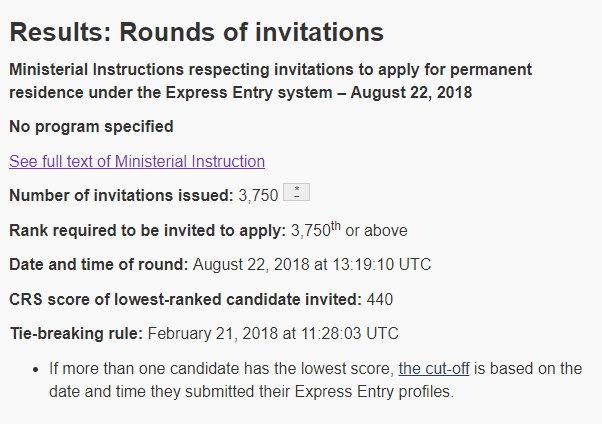Click the 3,750 invitations issued value
Image resolution: width=602 pixels, height=424 pixels.
pyautogui.click(x=258, y=195)
